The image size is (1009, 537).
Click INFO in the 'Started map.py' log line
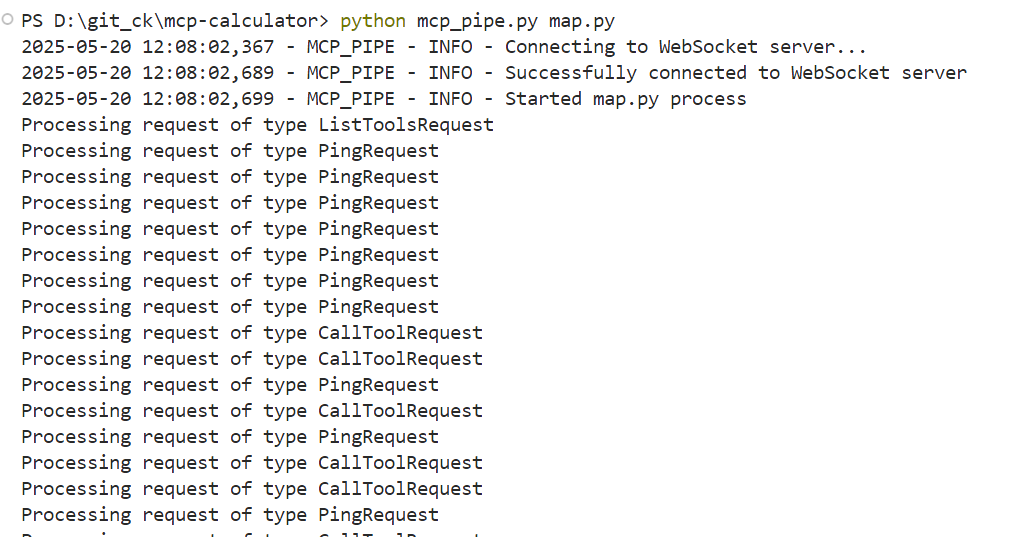click(450, 99)
